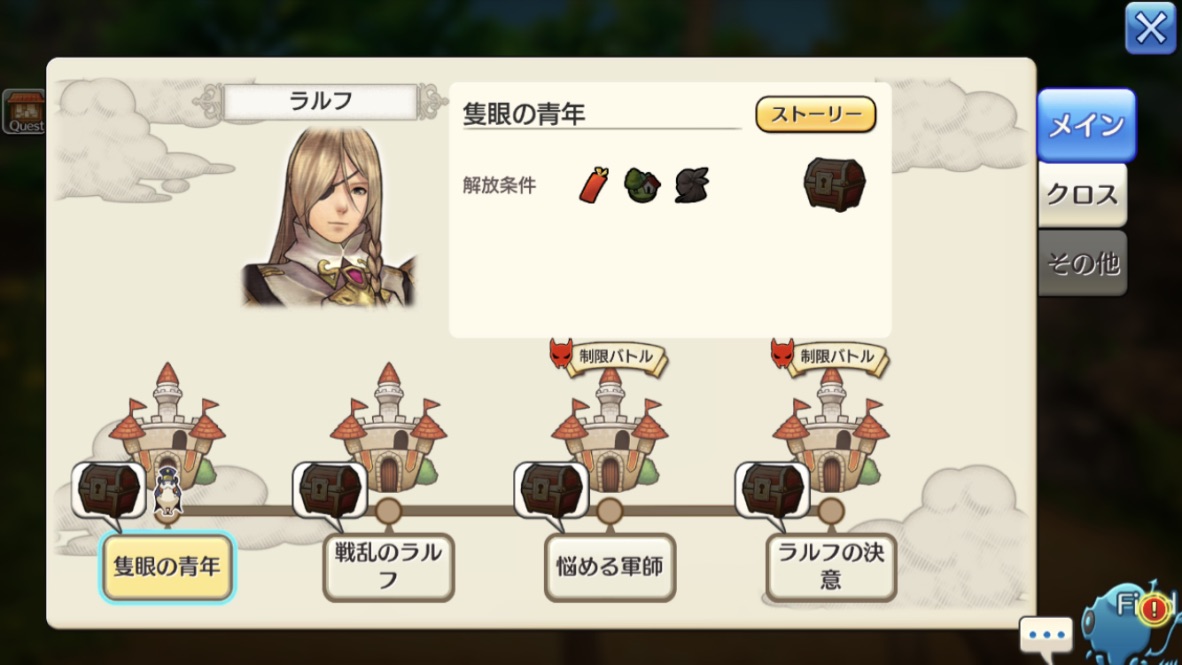This screenshot has height=665, width=1182.
Task: Click the red firecracker unlock condition icon
Action: 593,185
